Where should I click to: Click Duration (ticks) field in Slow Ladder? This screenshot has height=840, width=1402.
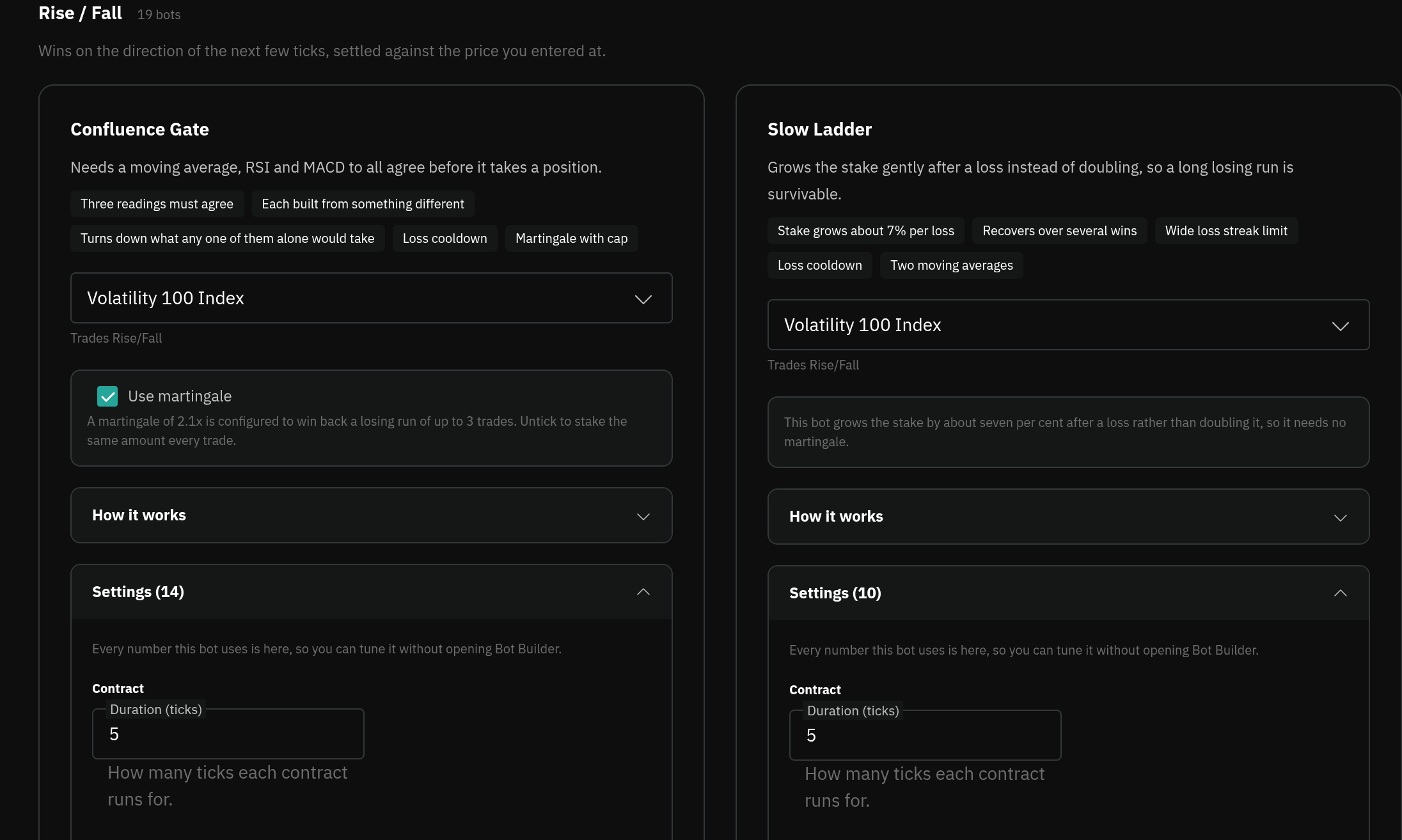925,735
